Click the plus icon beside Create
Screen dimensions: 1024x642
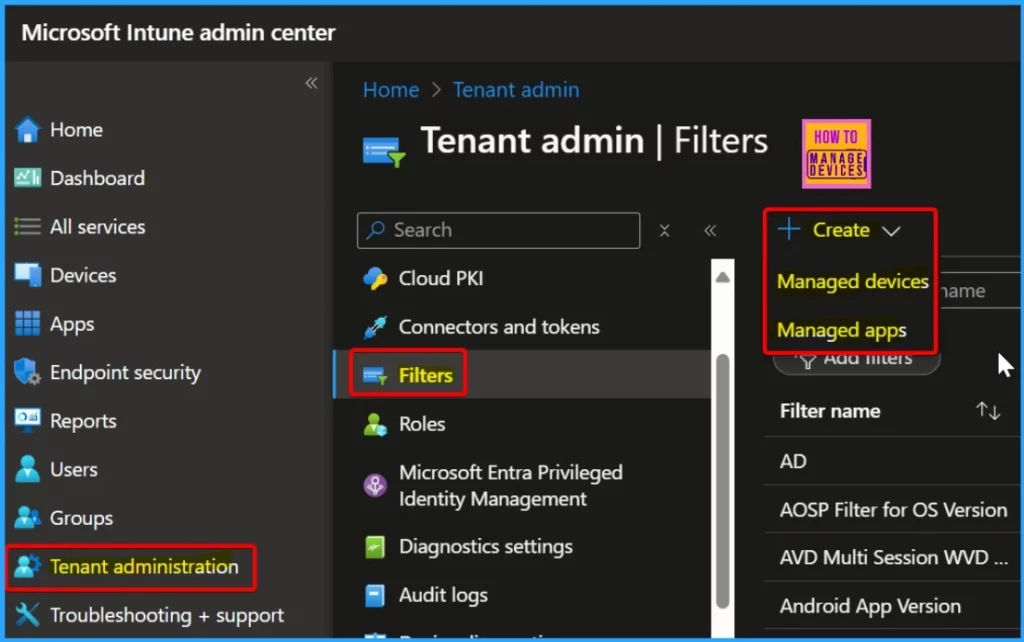[789, 229]
